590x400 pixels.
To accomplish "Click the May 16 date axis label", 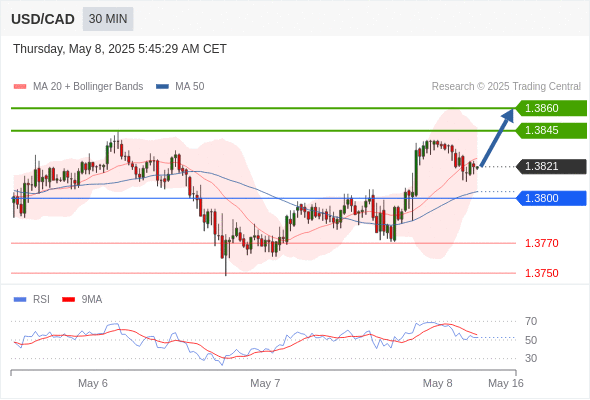I will click(x=506, y=383).
